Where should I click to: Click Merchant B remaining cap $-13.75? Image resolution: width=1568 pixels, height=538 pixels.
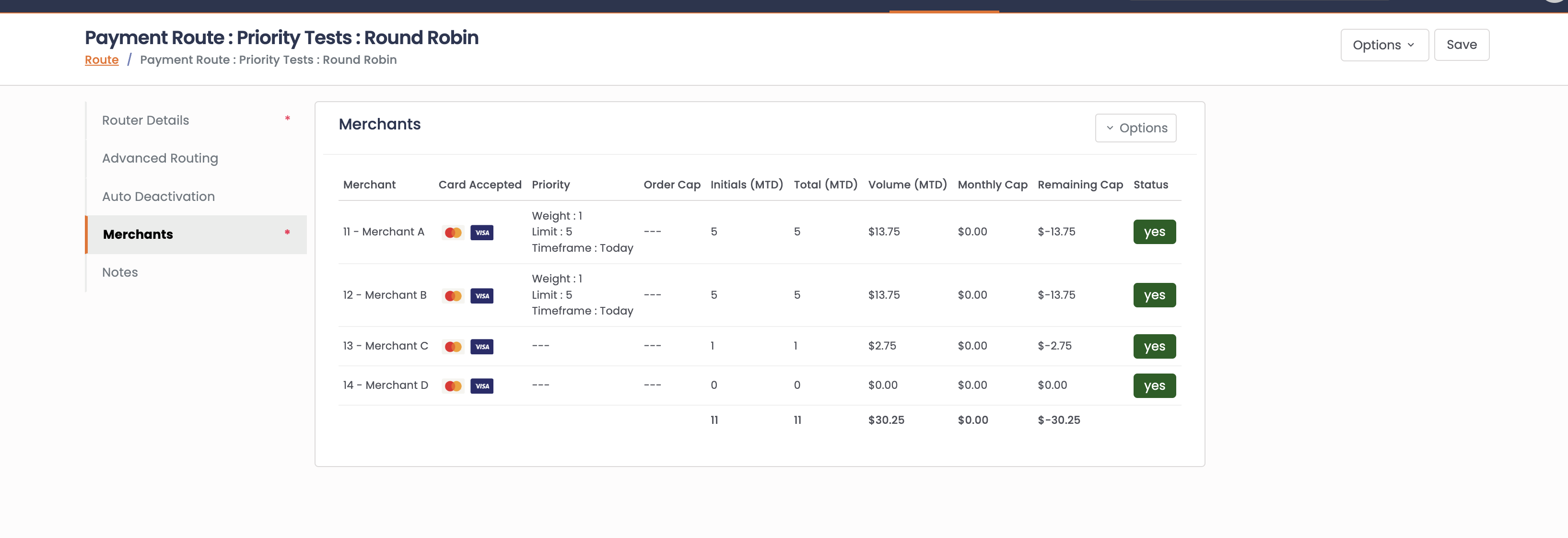[x=1056, y=295]
